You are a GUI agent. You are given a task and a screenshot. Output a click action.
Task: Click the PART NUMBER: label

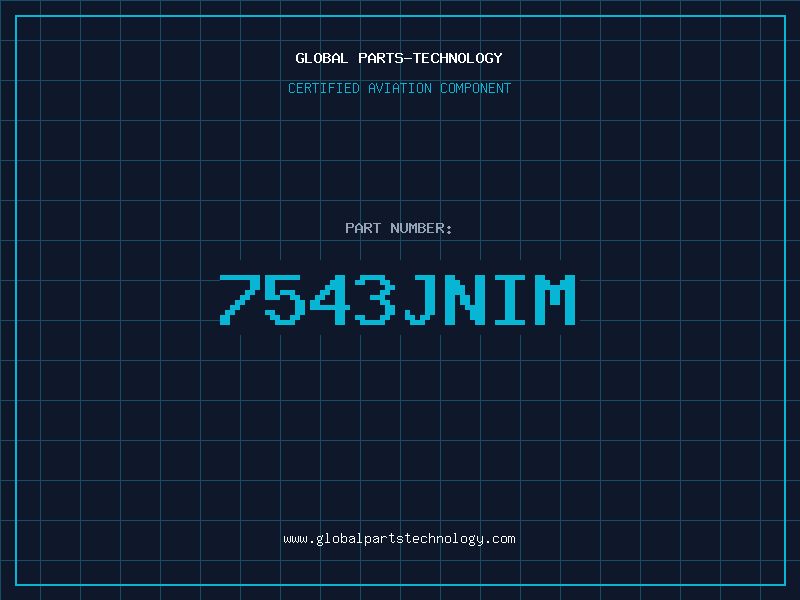click(399, 228)
